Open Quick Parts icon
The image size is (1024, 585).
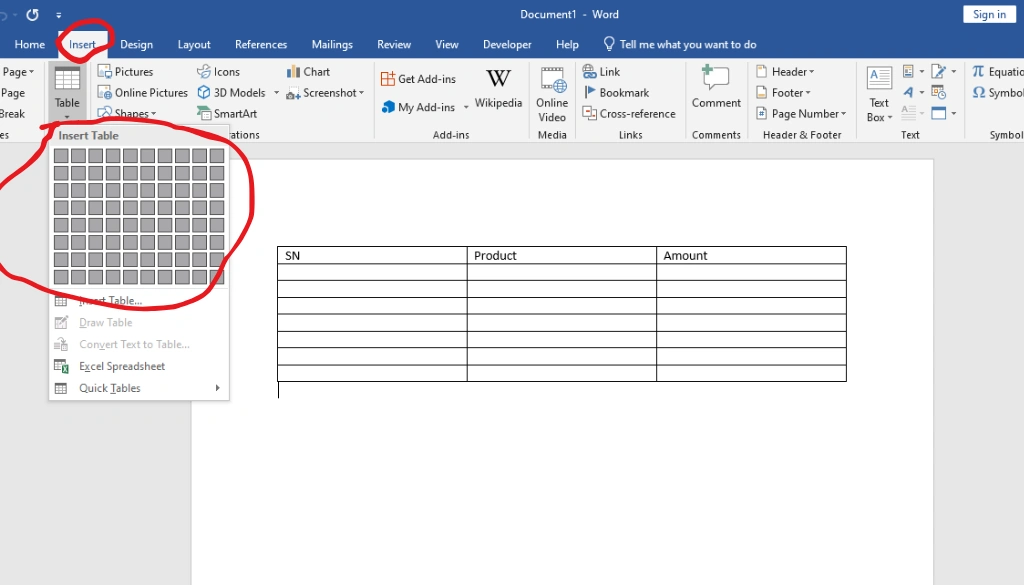908,71
